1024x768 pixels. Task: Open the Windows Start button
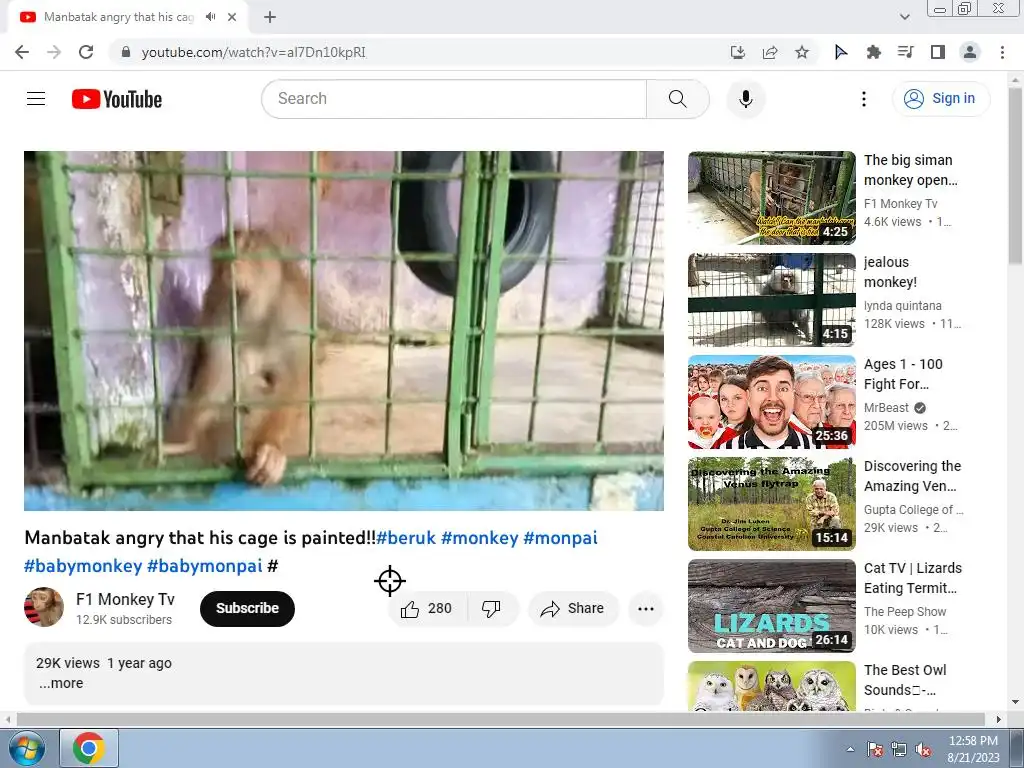pos(27,748)
